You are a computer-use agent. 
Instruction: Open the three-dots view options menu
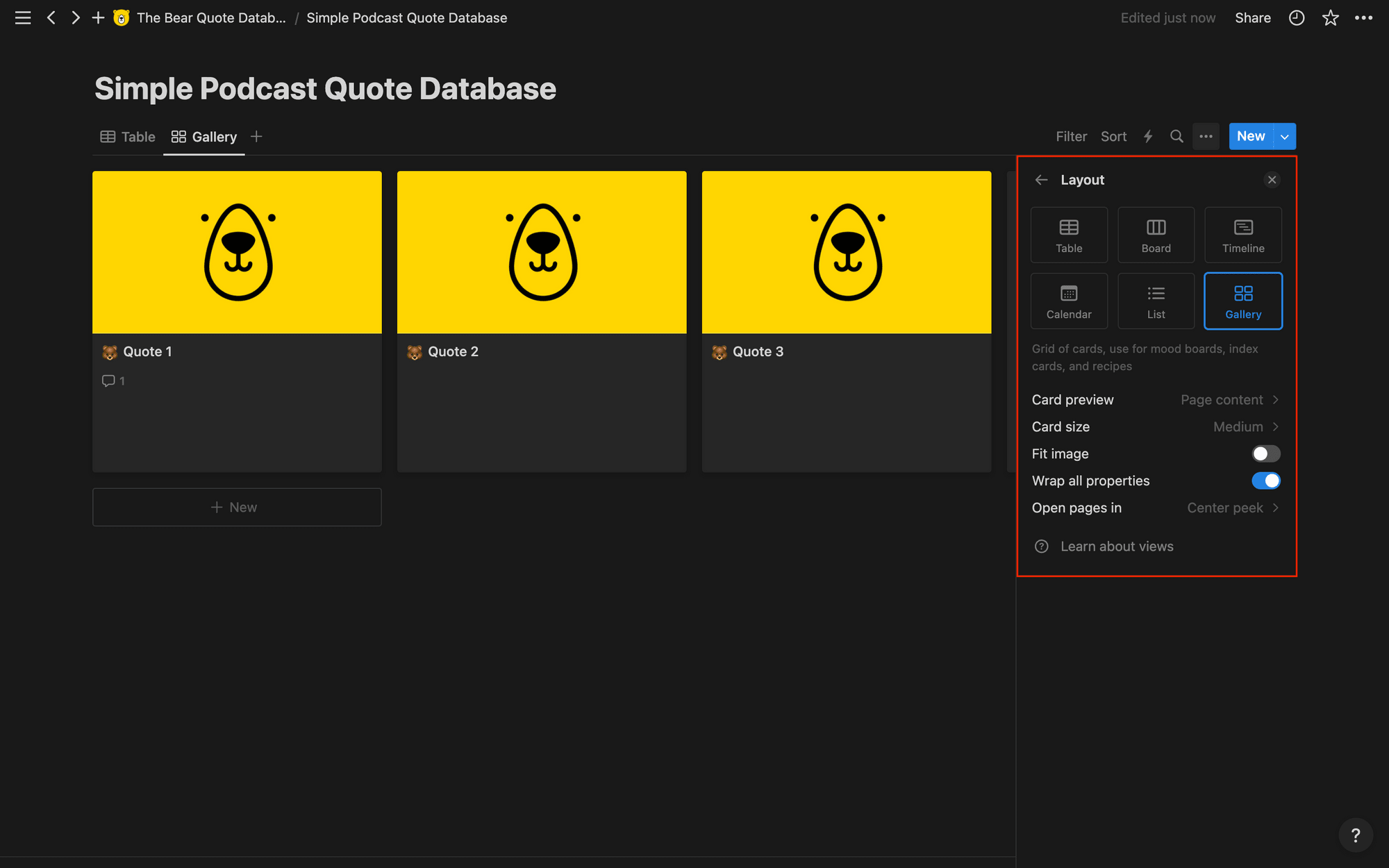[x=1206, y=136]
